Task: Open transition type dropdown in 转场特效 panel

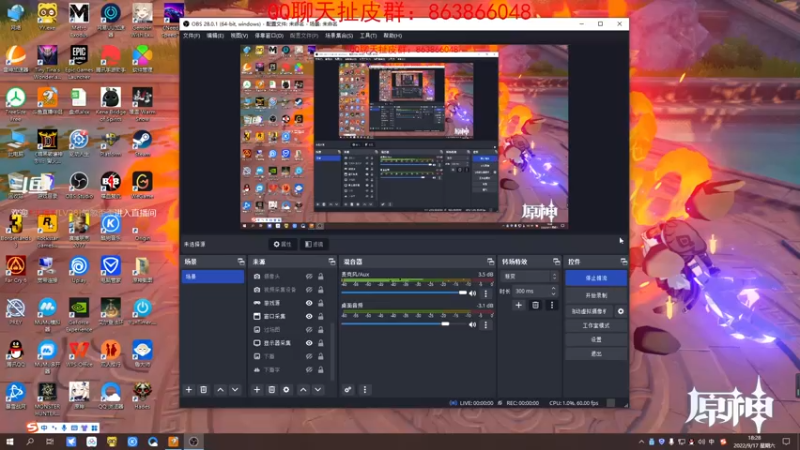Action: click(x=530, y=277)
